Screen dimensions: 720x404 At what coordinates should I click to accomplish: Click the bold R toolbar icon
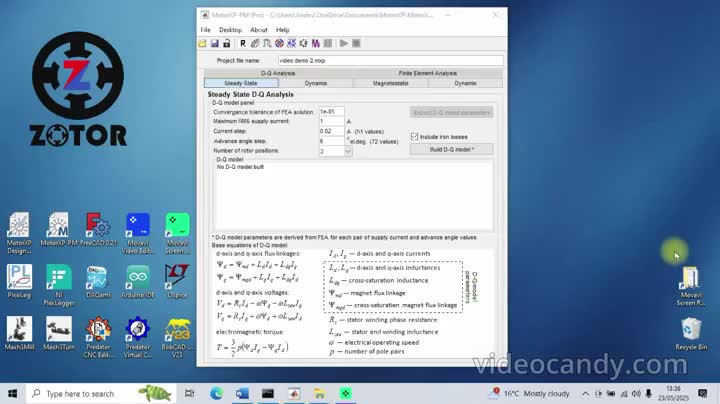point(243,44)
